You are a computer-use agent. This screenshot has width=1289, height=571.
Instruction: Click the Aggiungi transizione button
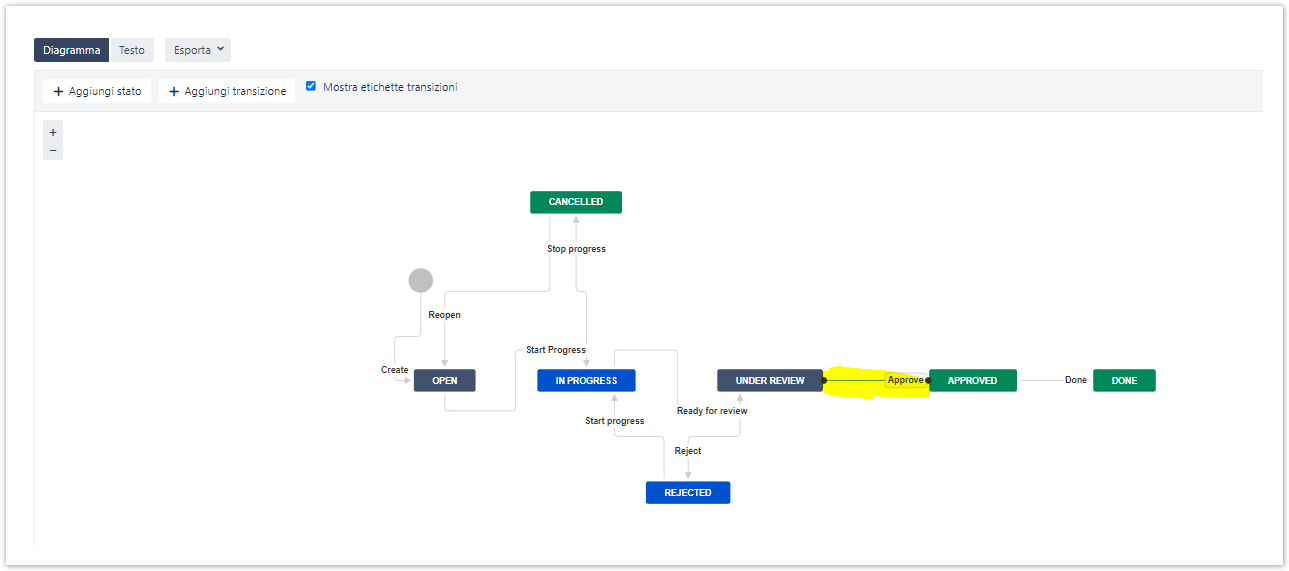[227, 91]
